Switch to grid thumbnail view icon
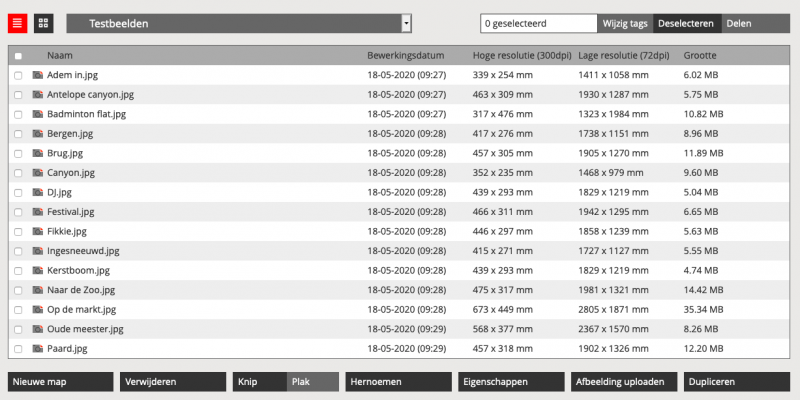The width and height of the screenshot is (800, 400). 43,23
